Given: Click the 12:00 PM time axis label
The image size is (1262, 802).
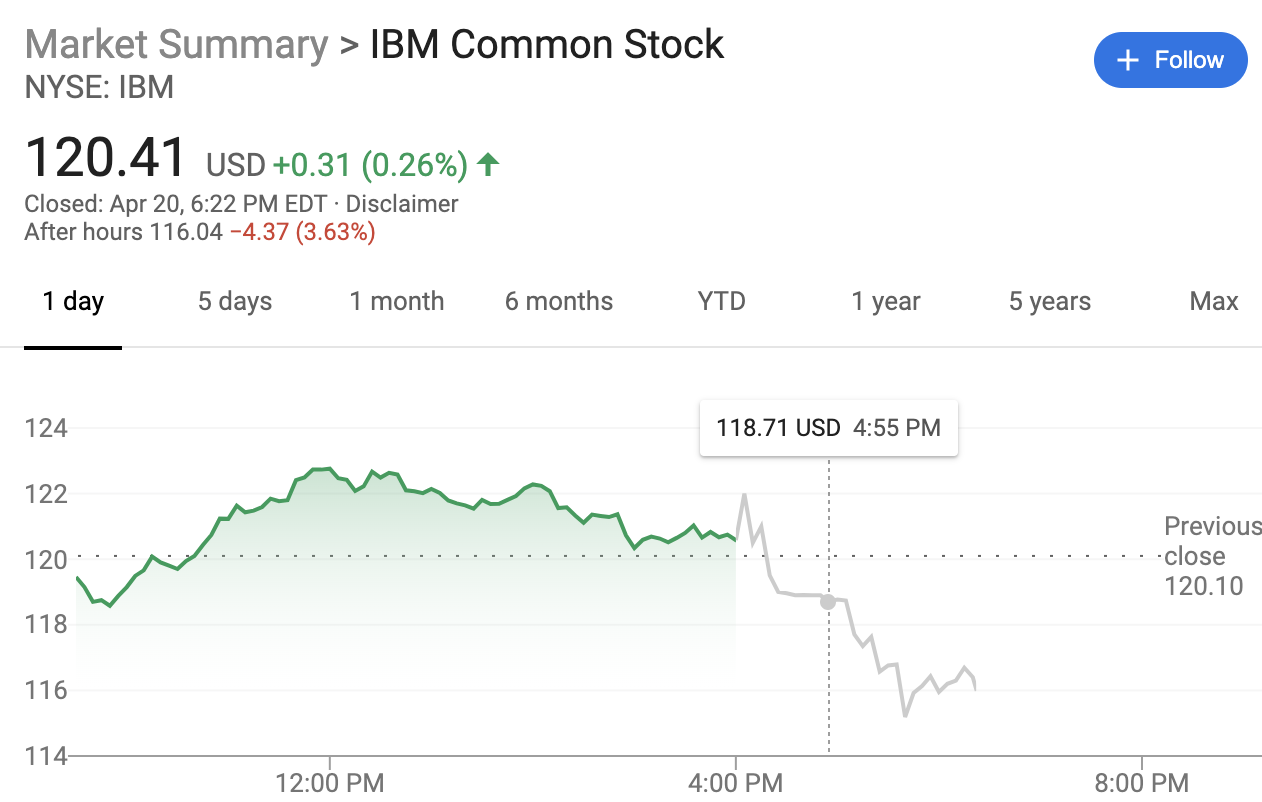Looking at the screenshot, I should (x=330, y=782).
